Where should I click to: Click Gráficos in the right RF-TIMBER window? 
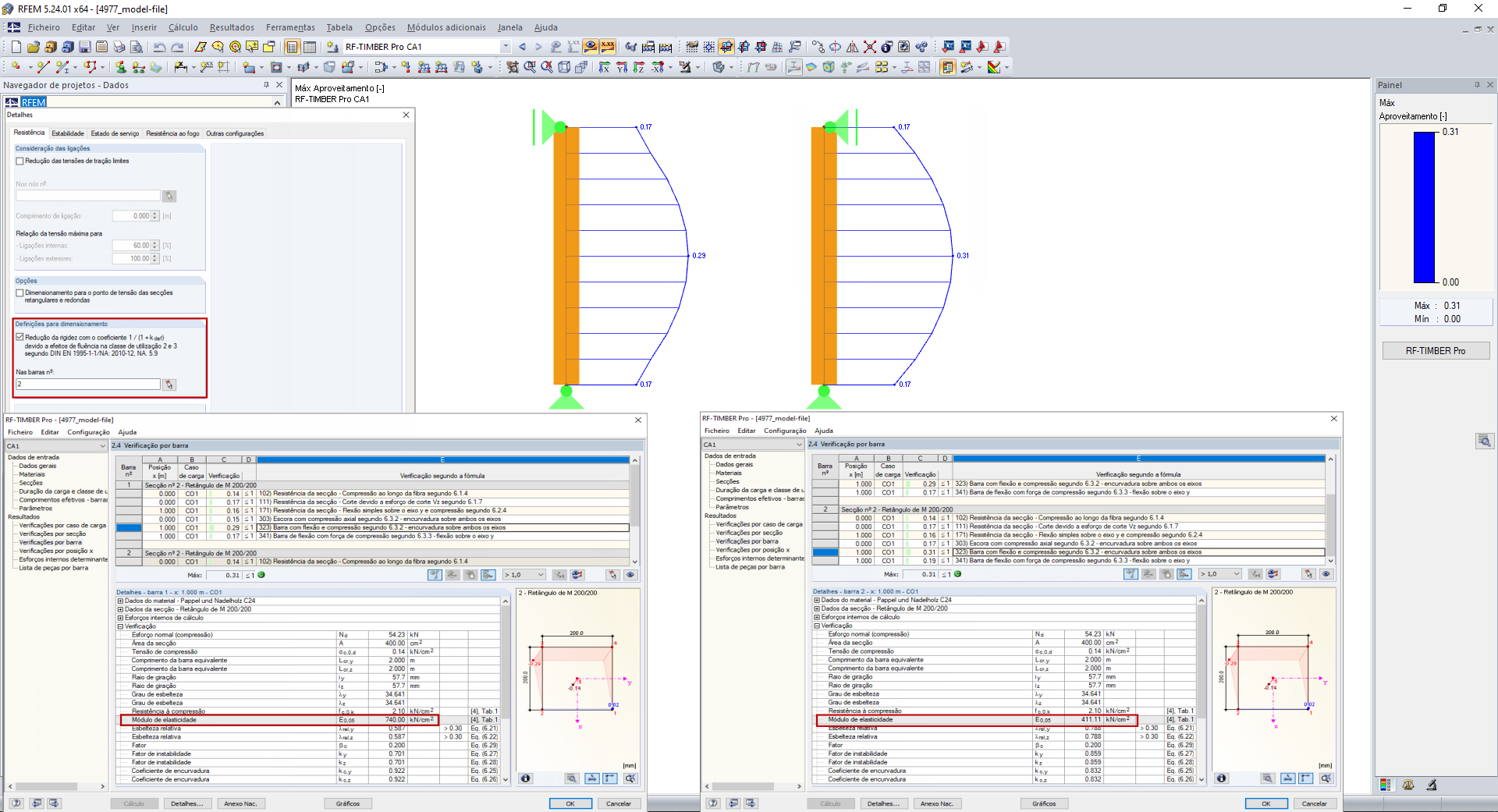click(x=1044, y=803)
